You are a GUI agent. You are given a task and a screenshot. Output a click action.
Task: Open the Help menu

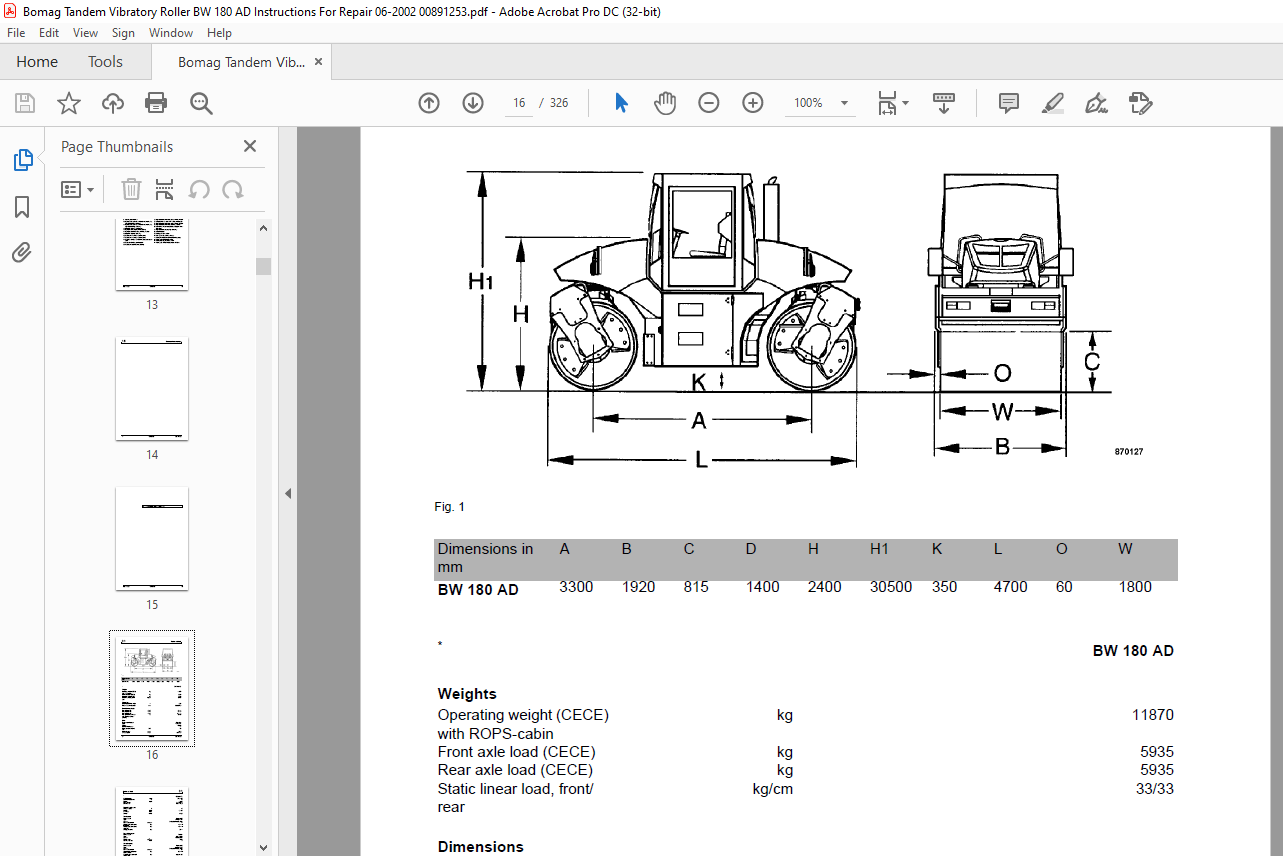pyautogui.click(x=219, y=33)
